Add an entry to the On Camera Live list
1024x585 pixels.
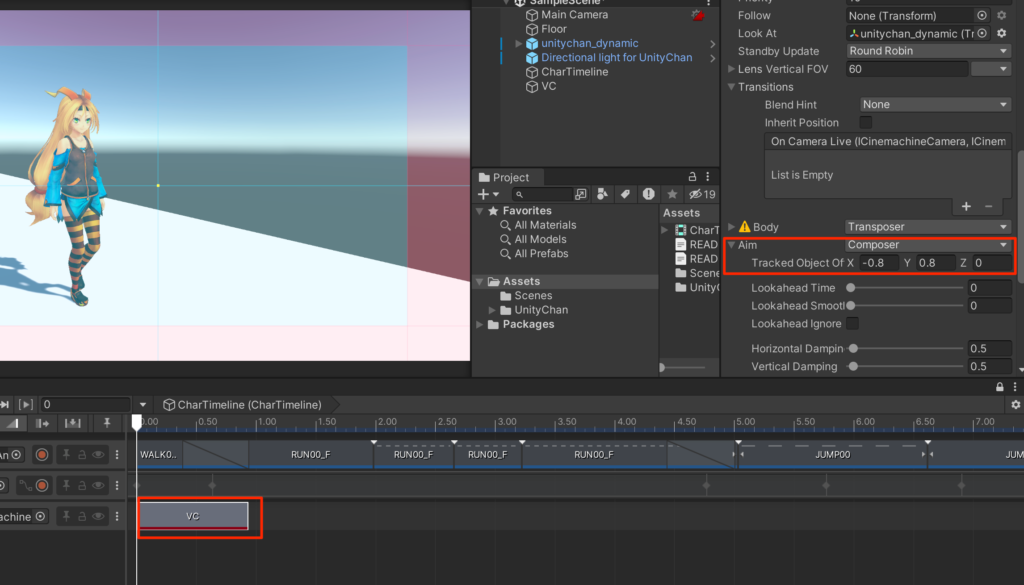point(967,206)
